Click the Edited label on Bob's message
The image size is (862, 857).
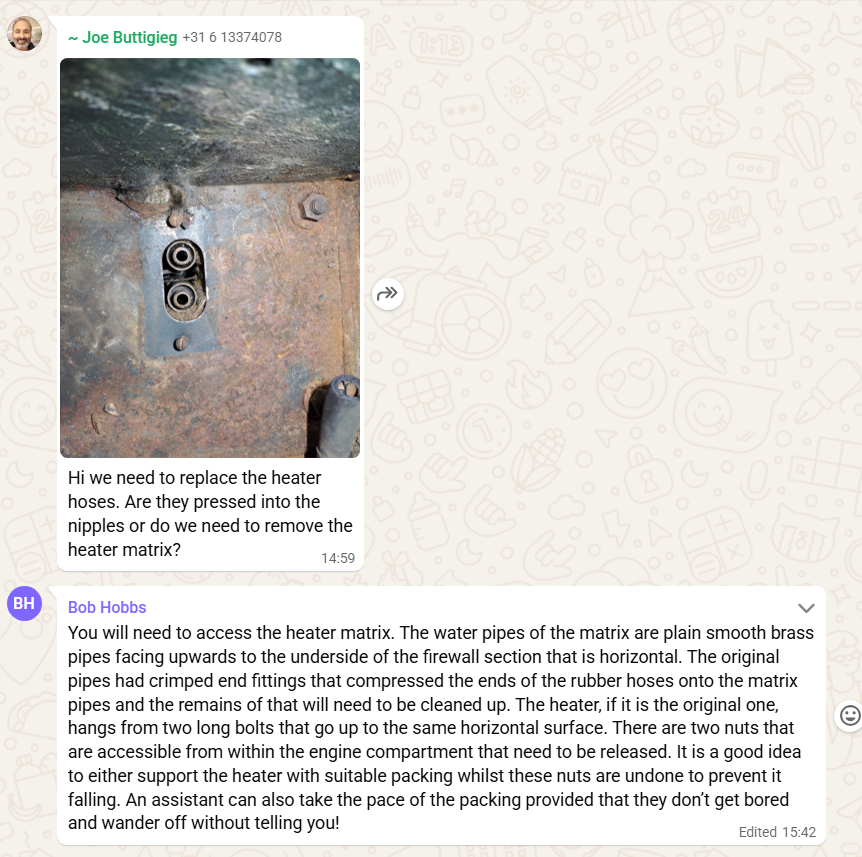pos(758,832)
